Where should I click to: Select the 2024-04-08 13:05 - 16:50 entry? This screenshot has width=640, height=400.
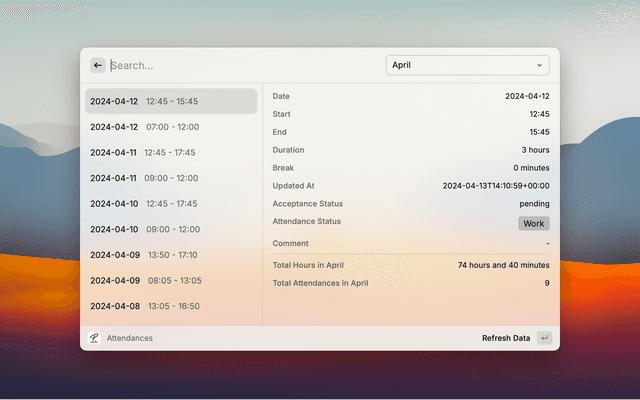tap(170, 306)
